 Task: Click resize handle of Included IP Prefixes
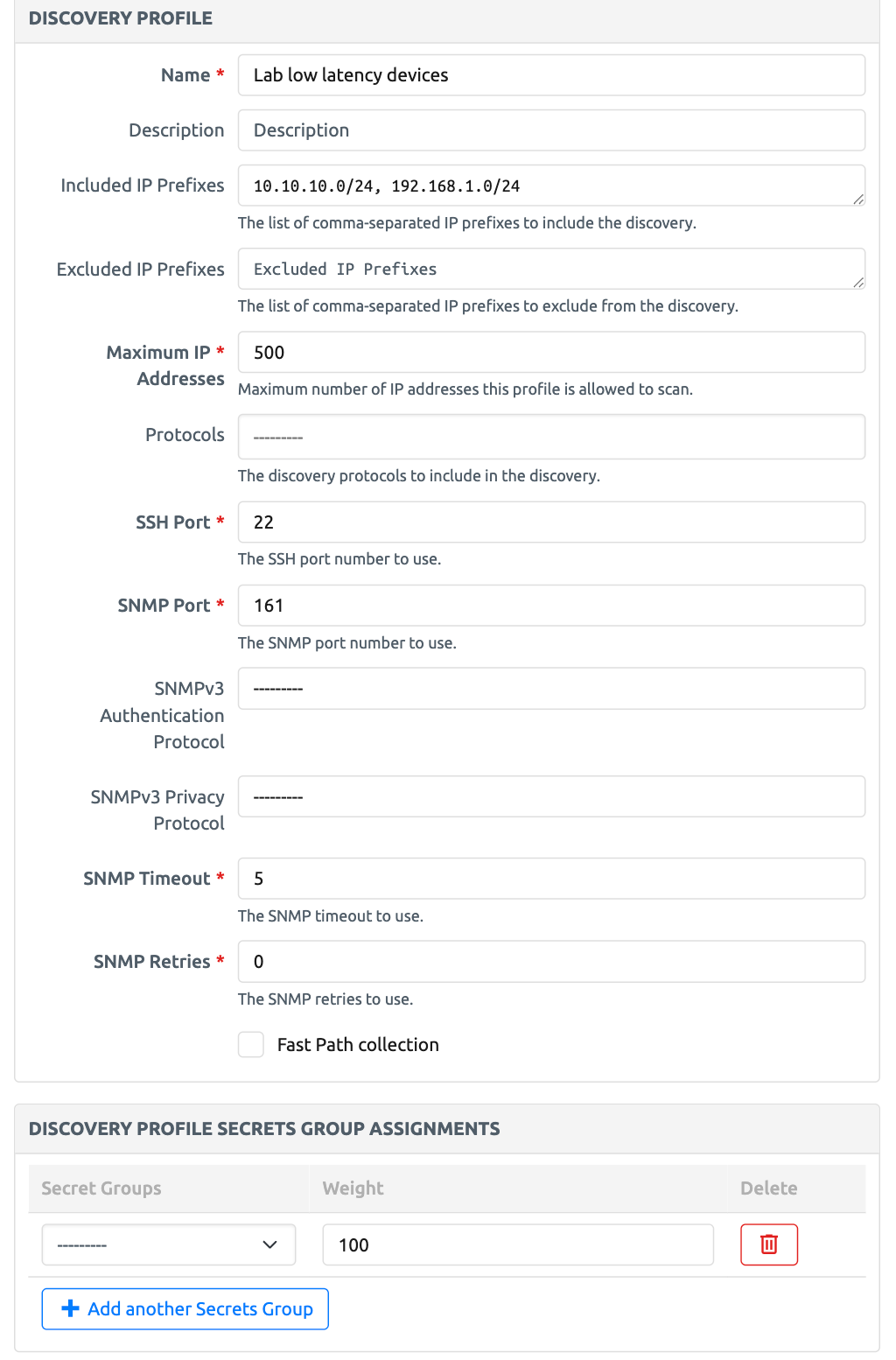(x=858, y=200)
